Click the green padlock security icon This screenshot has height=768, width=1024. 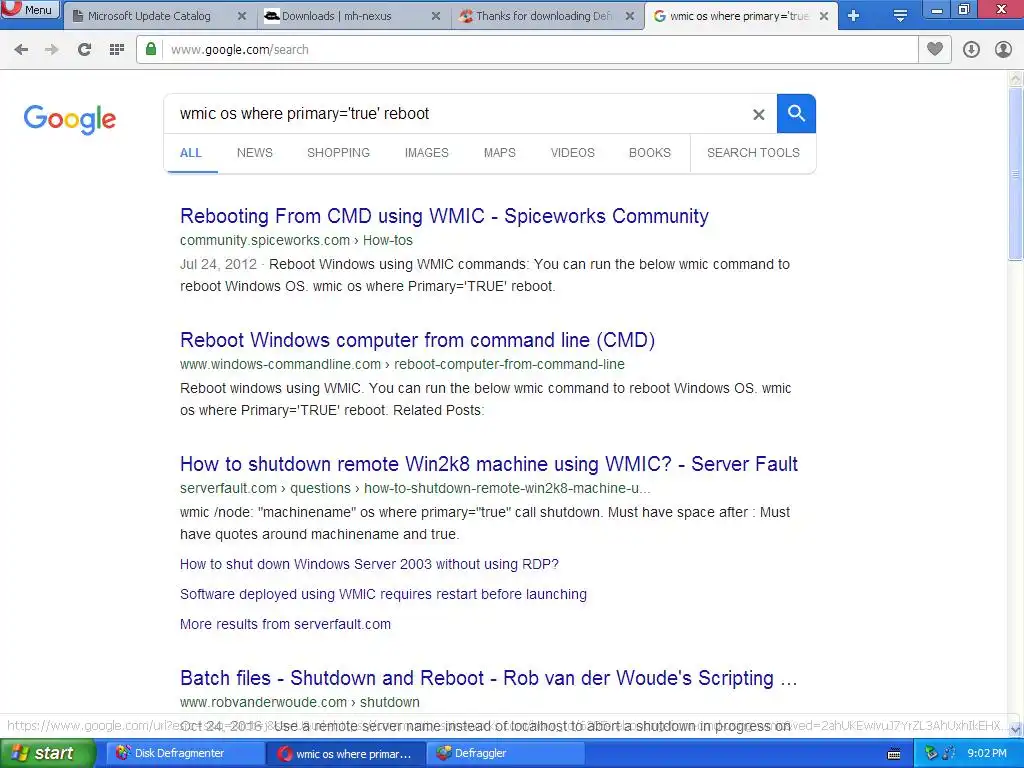pos(151,50)
